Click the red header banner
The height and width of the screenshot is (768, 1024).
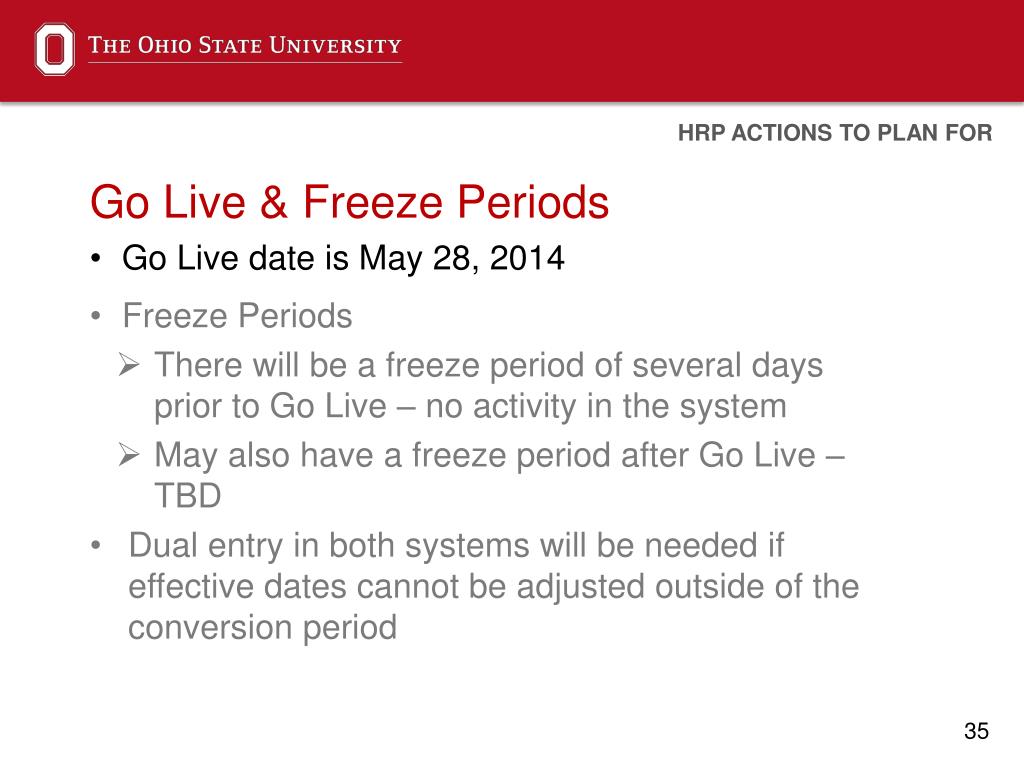click(x=512, y=51)
